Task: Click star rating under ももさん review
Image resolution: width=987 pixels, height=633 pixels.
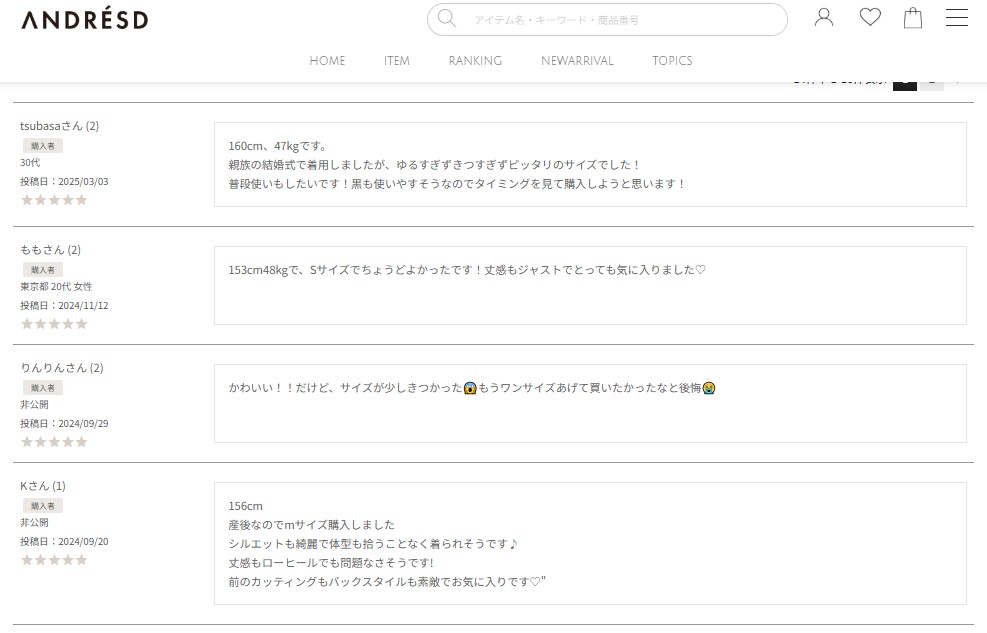Action: click(x=54, y=324)
